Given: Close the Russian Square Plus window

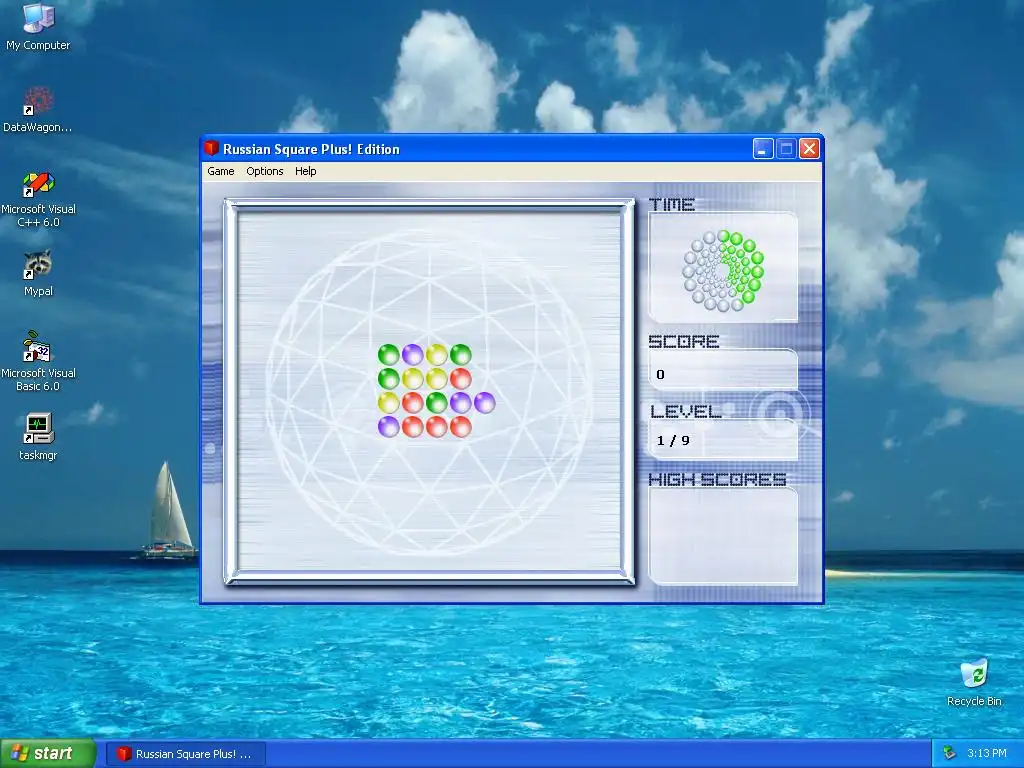Looking at the screenshot, I should click(810, 149).
